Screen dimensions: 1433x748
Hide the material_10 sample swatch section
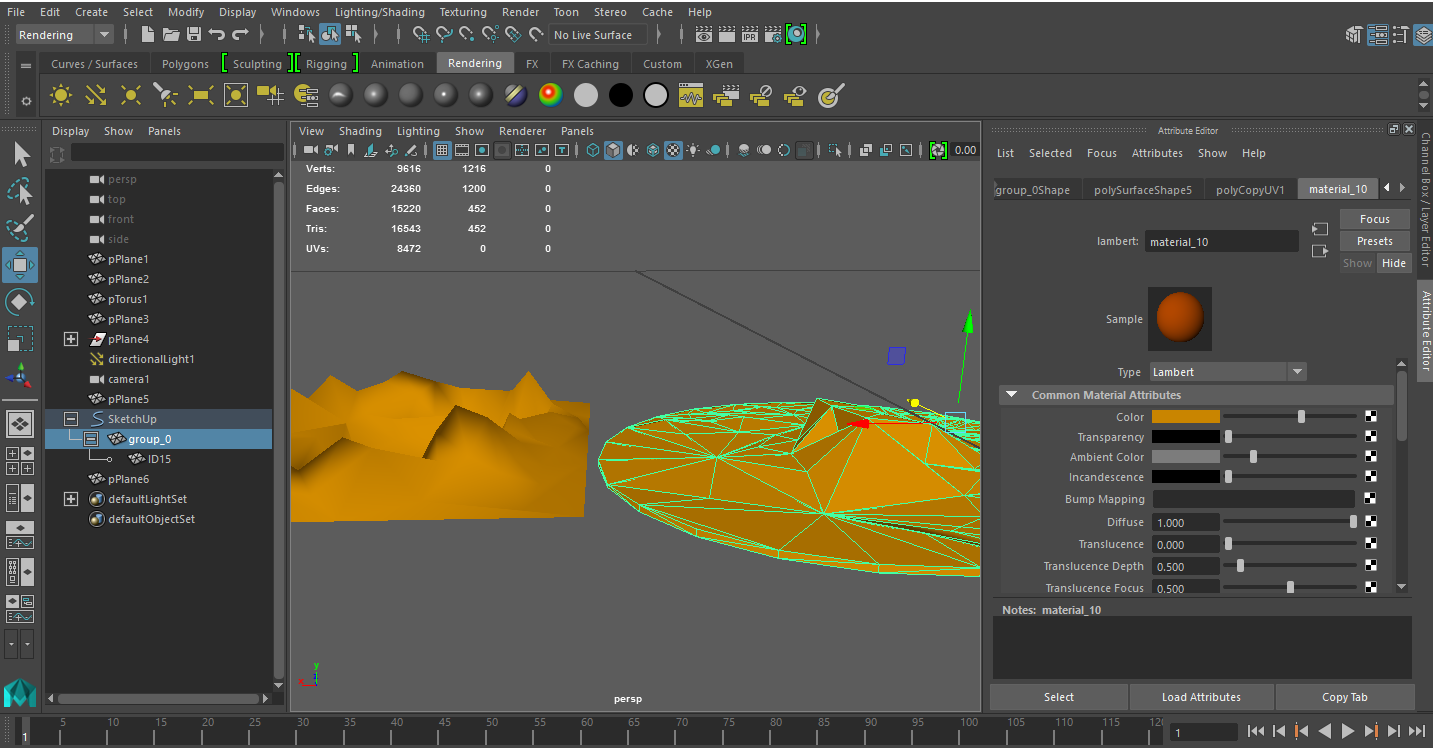[1394, 263]
